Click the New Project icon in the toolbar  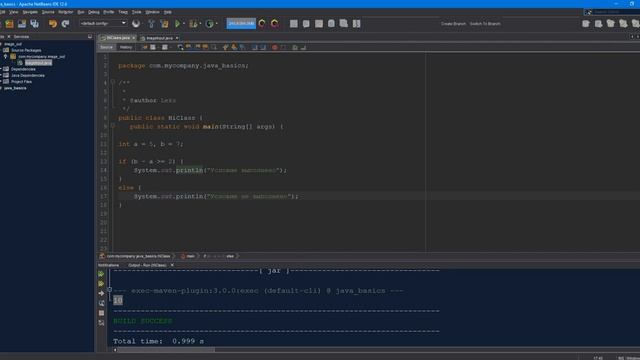[9, 24]
